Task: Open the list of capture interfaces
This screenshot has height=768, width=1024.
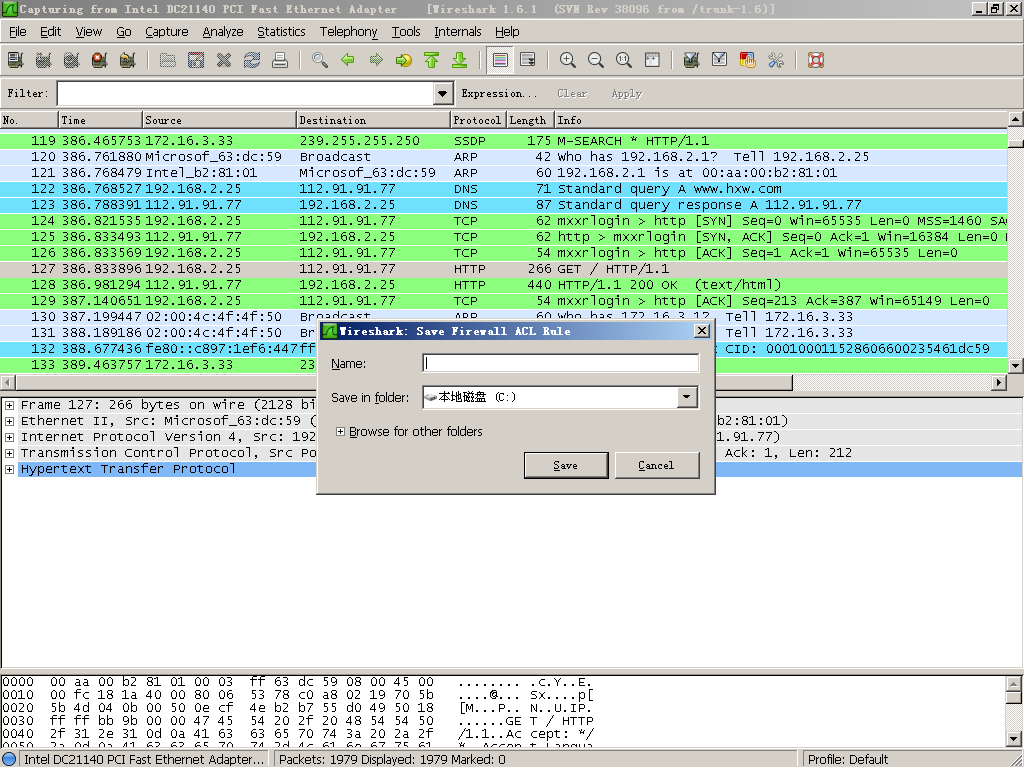Action: pyautogui.click(x=16, y=60)
